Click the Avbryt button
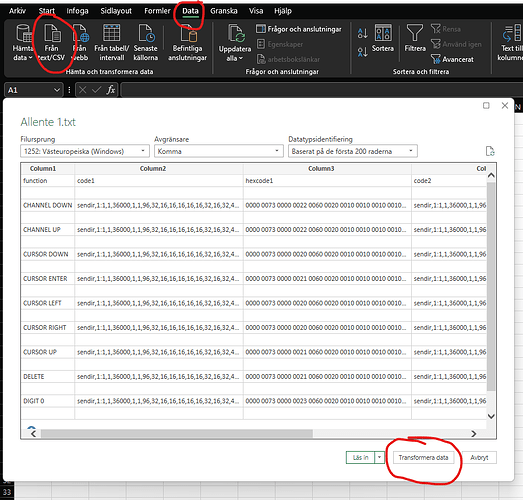This screenshot has height=500, width=523. 479,457
